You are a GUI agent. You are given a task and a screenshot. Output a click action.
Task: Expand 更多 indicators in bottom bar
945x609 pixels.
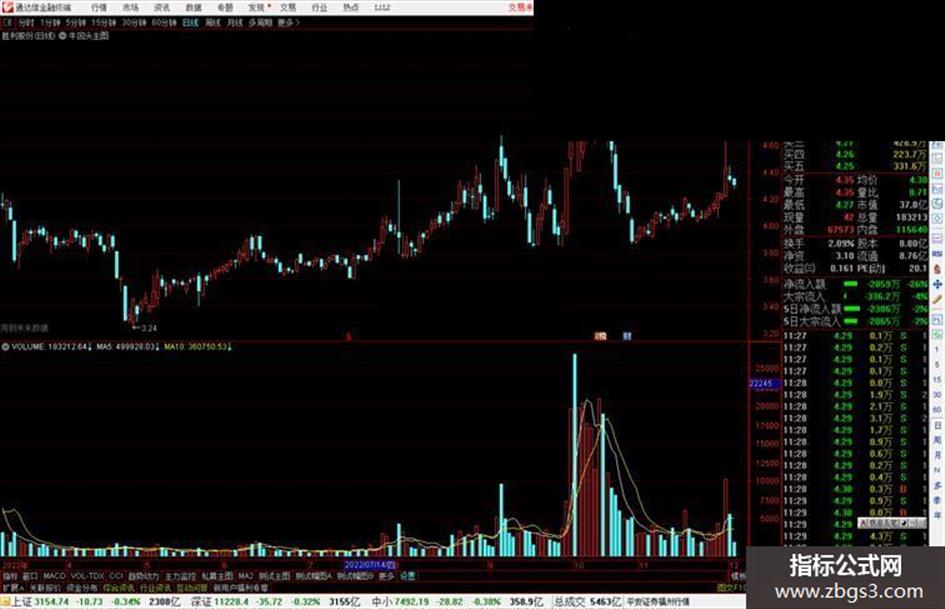coord(386,576)
